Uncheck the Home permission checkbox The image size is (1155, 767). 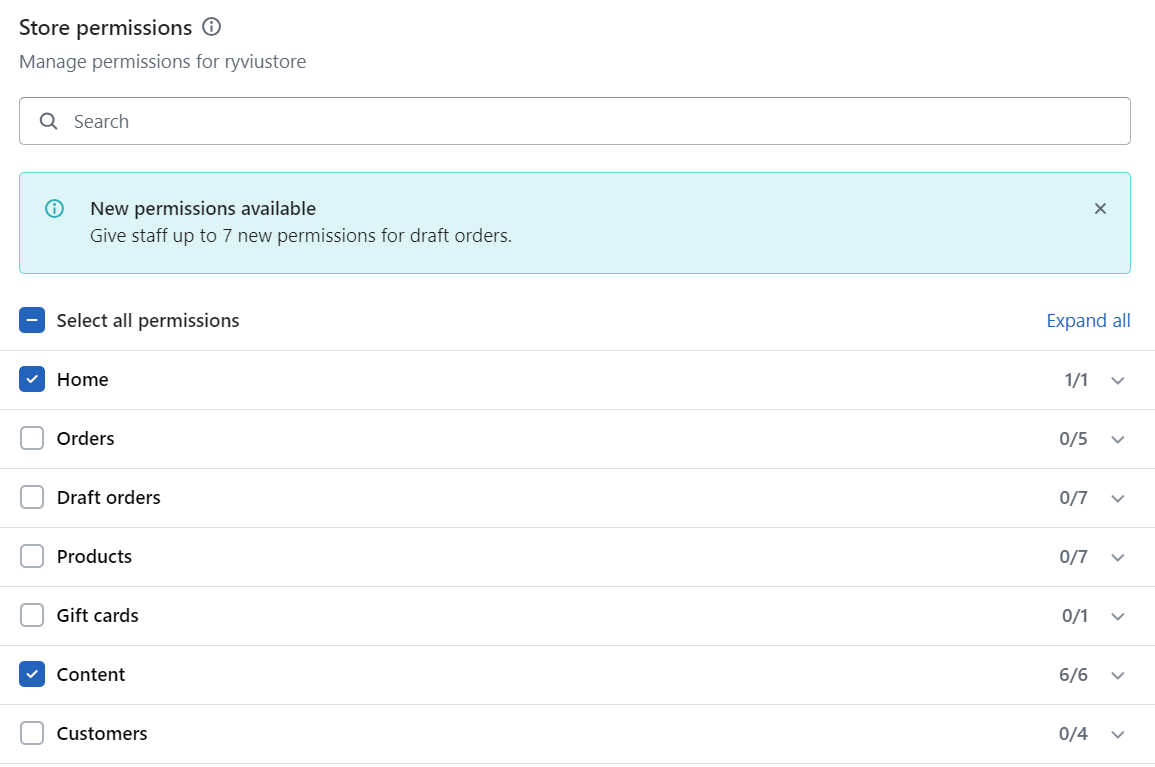point(32,380)
